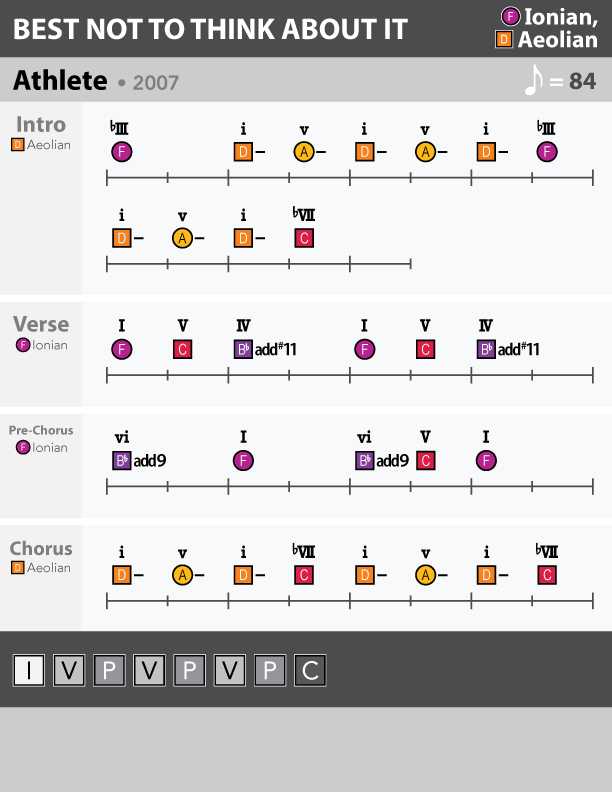Click the opening F chord circle of Intro
The height and width of the screenshot is (792, 612).
122,152
